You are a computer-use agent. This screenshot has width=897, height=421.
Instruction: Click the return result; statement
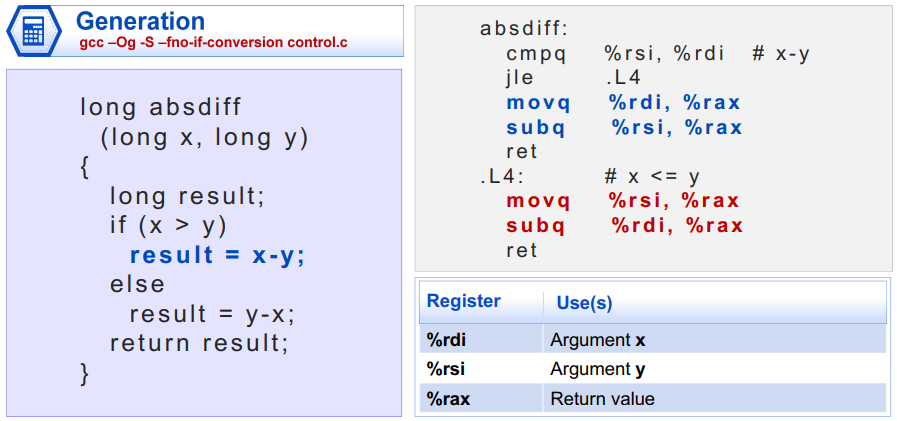click(x=199, y=343)
